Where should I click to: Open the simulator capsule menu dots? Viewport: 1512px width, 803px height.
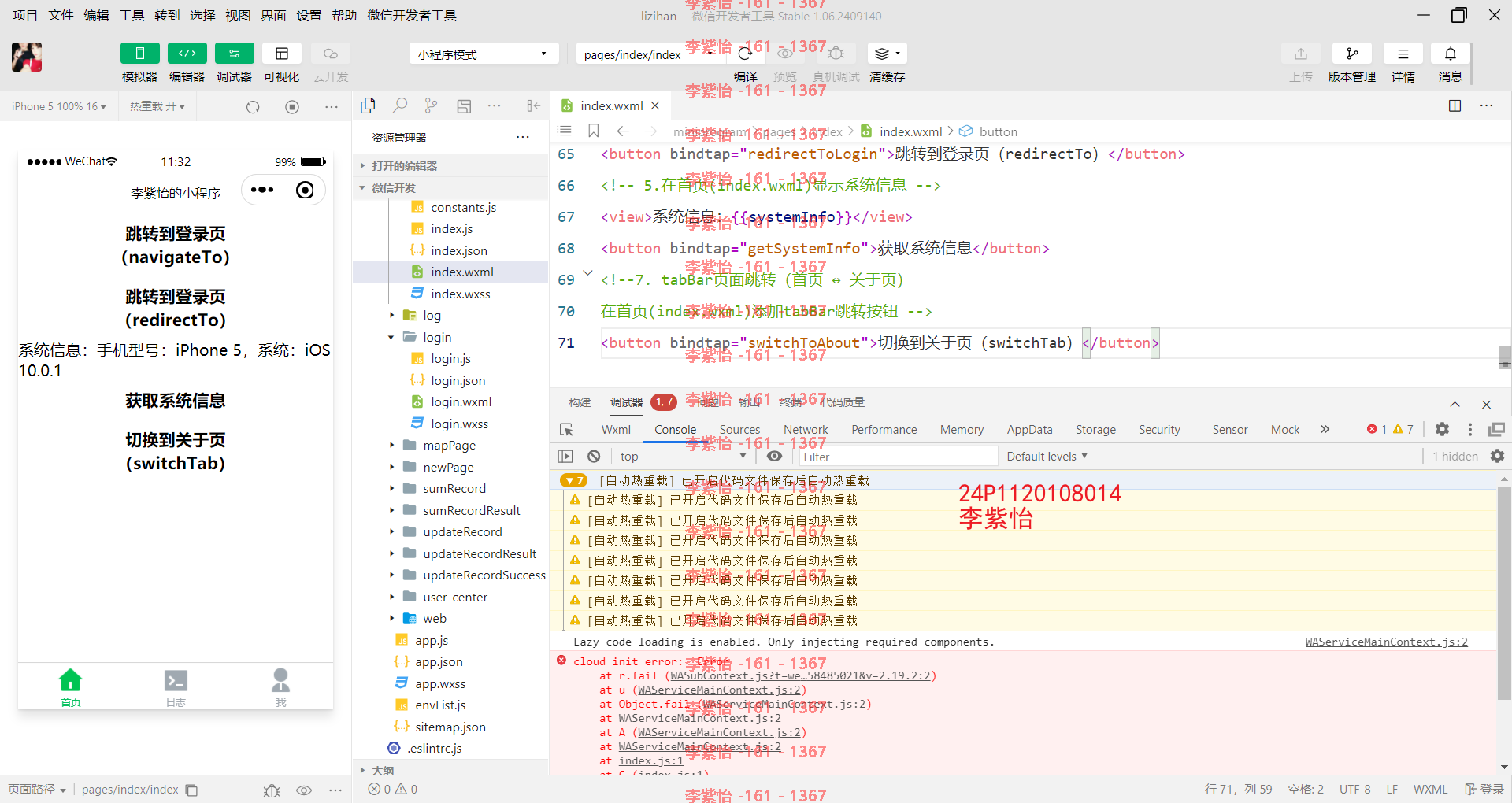262,190
